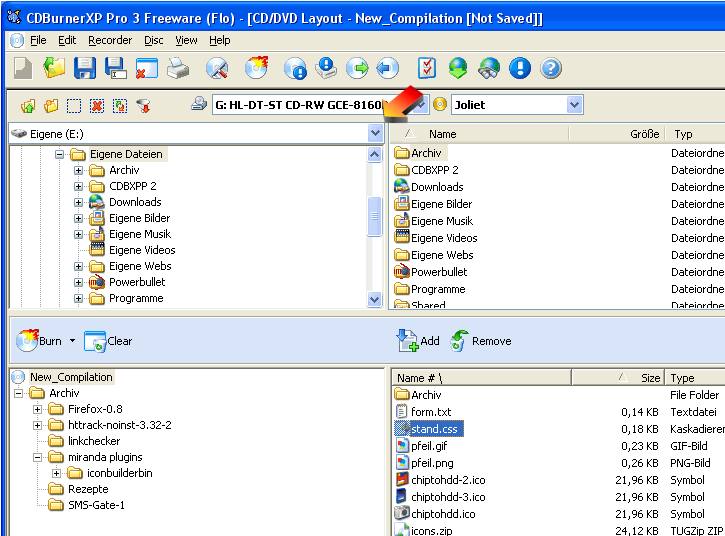Click the Burn button
Viewport: 725px width, 536px height.
tap(39, 341)
